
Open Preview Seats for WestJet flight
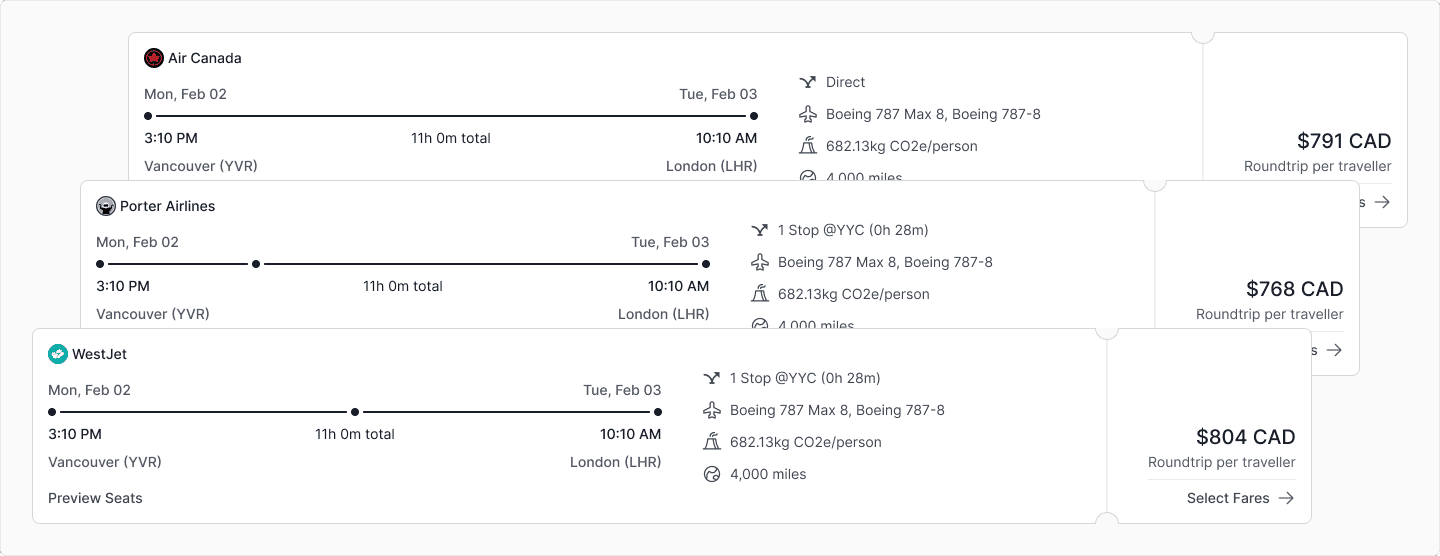pos(95,498)
